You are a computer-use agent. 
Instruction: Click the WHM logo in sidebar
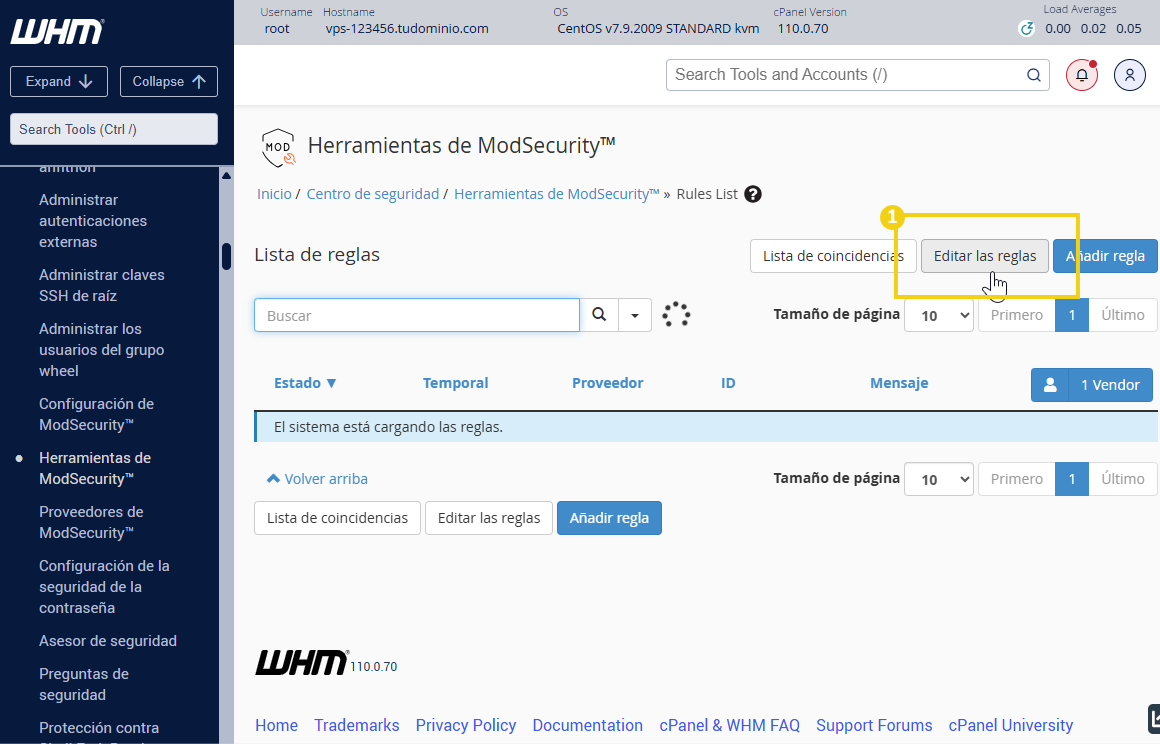tap(57, 32)
